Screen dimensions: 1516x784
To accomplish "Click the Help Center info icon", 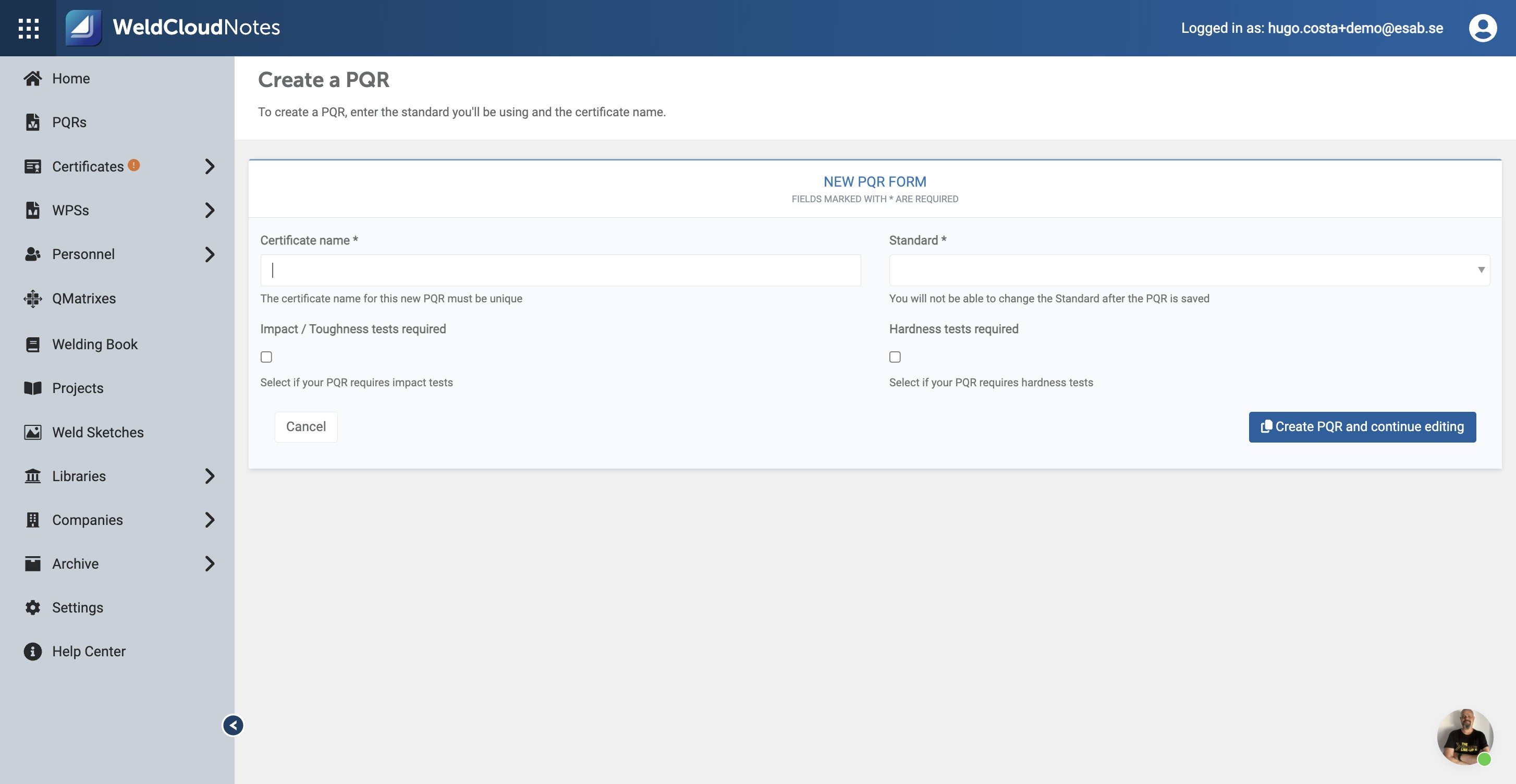I will pyautogui.click(x=33, y=651).
